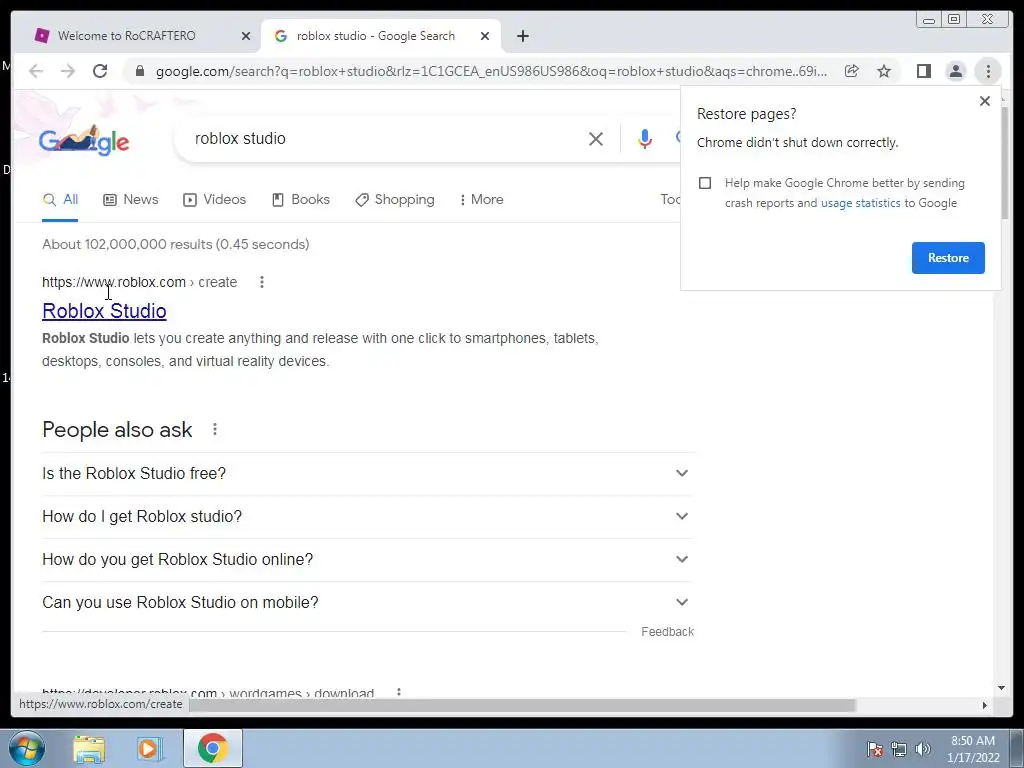The image size is (1024, 768).
Task: Open the Windows Start button
Action: pos(27,748)
